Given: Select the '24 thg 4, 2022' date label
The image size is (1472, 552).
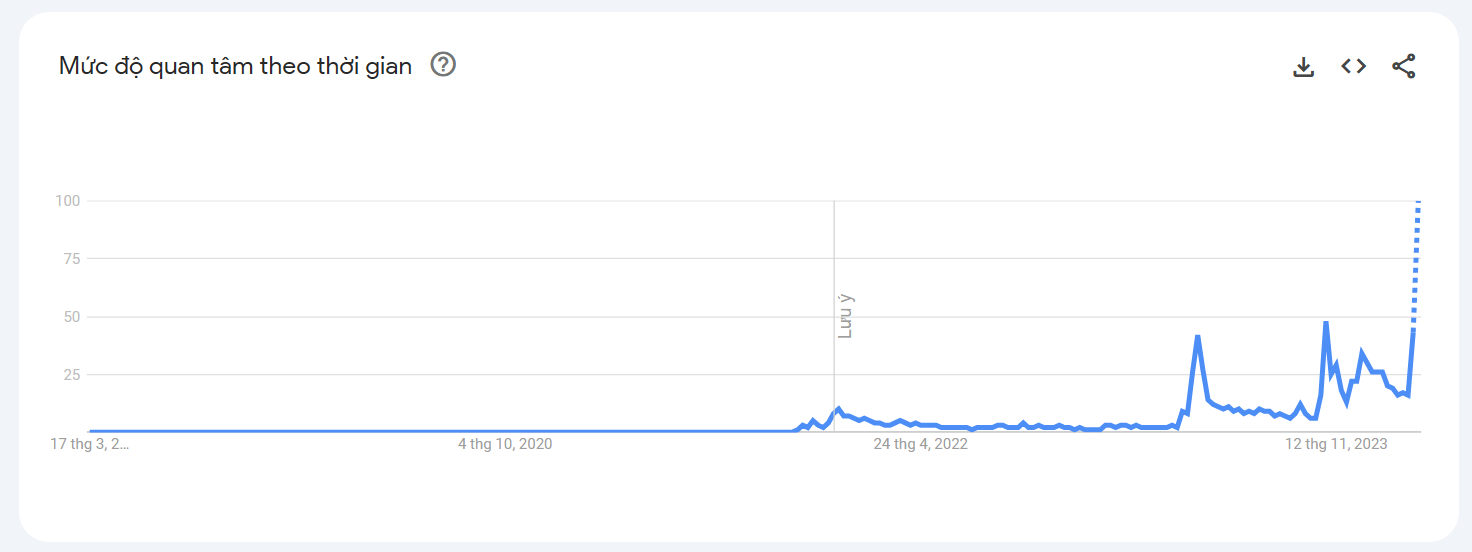Looking at the screenshot, I should [x=920, y=444].
